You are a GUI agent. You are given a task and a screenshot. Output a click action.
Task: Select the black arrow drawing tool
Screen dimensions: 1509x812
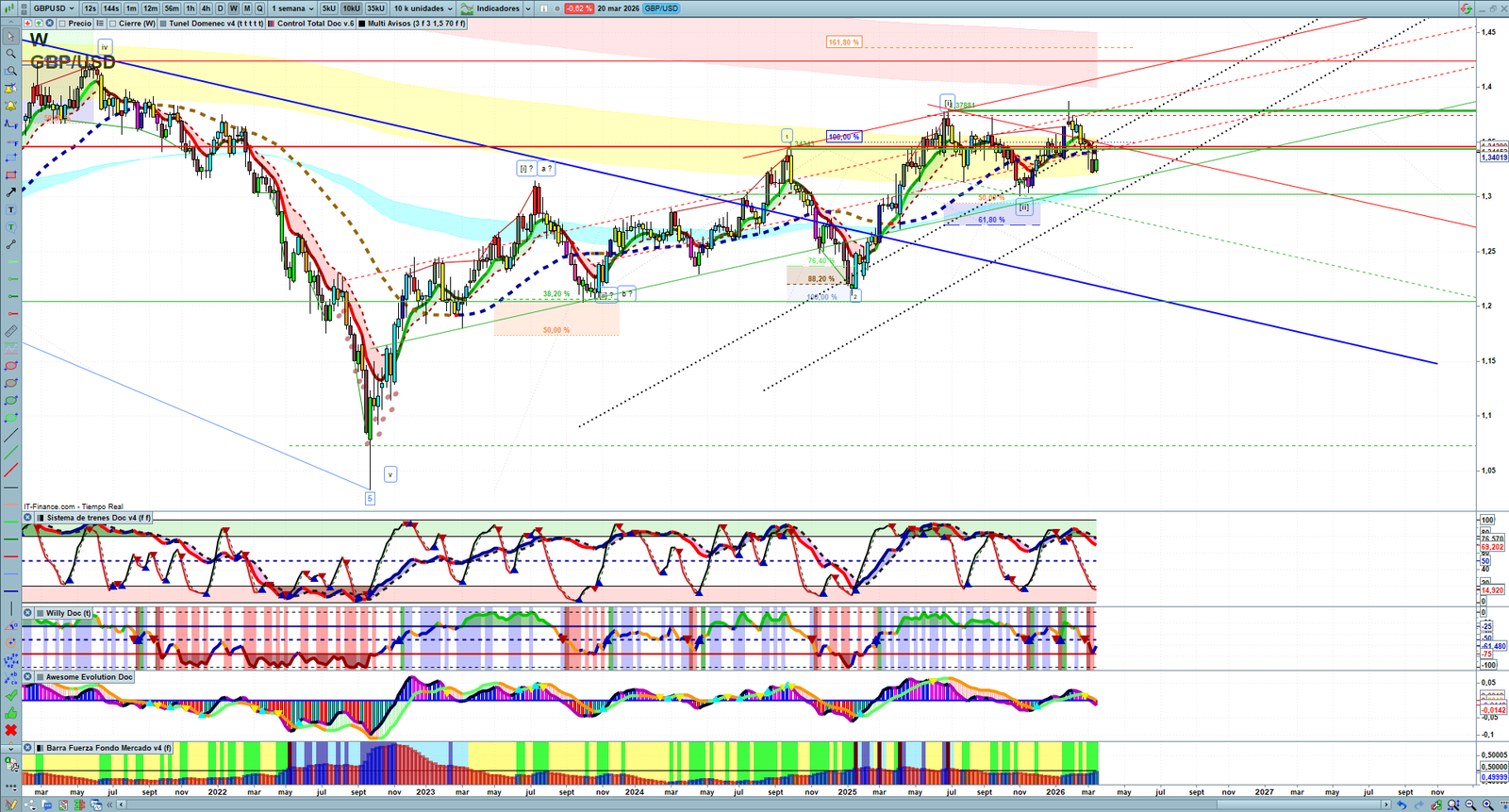(10, 192)
